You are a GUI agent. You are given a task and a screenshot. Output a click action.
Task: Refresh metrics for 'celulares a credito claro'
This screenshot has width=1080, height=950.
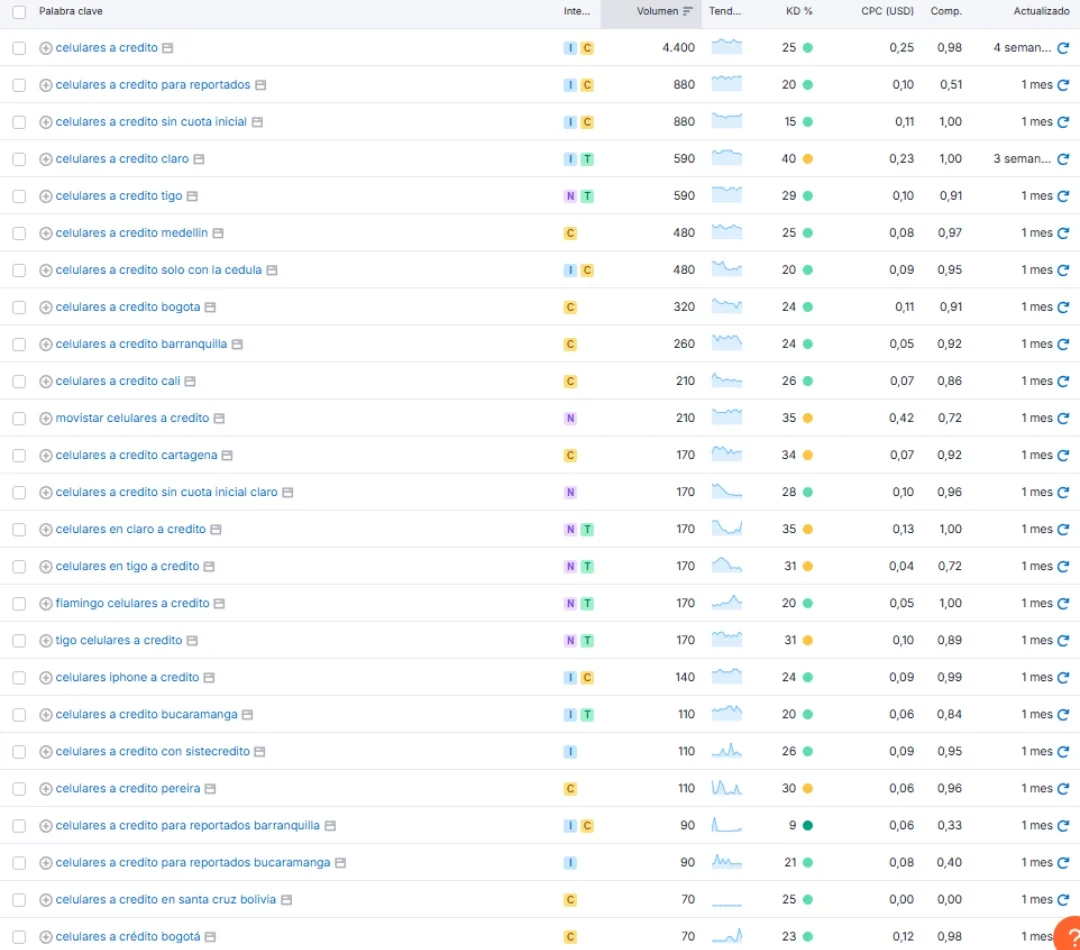[x=1063, y=159]
